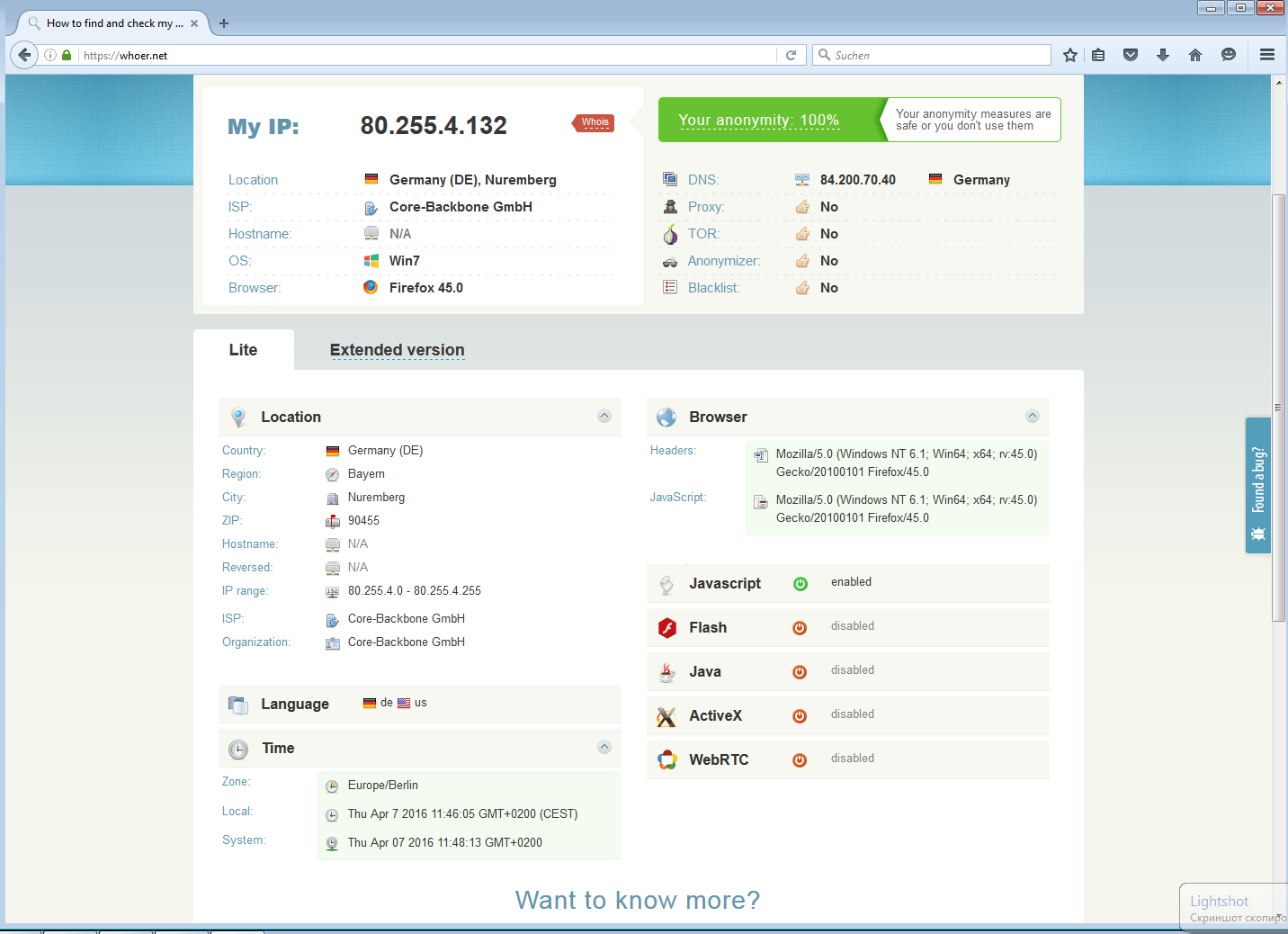Open the Found a bug side button
Screen dimensions: 1288x934
(x=1257, y=485)
